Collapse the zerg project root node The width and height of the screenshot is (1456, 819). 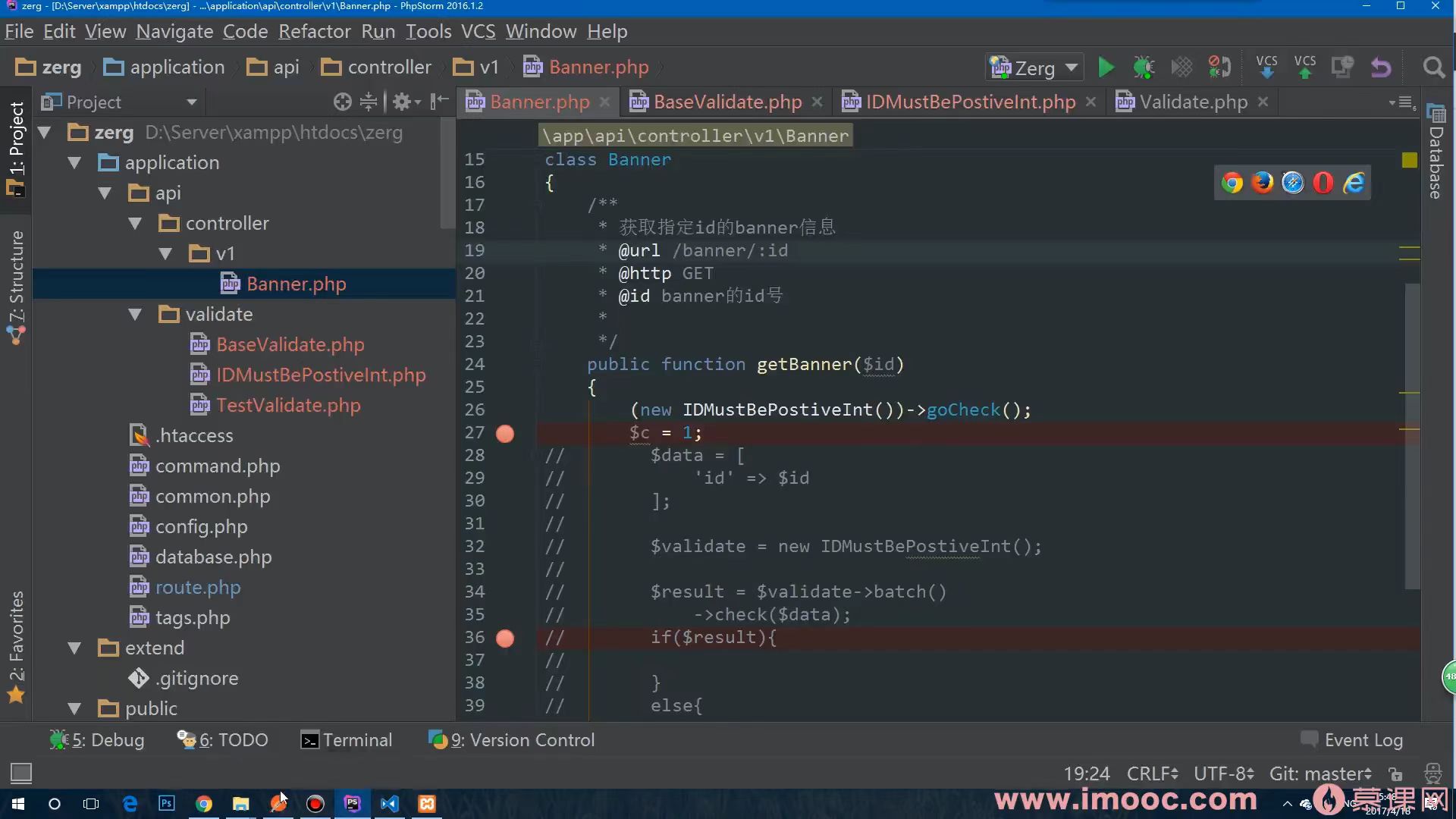coord(45,133)
